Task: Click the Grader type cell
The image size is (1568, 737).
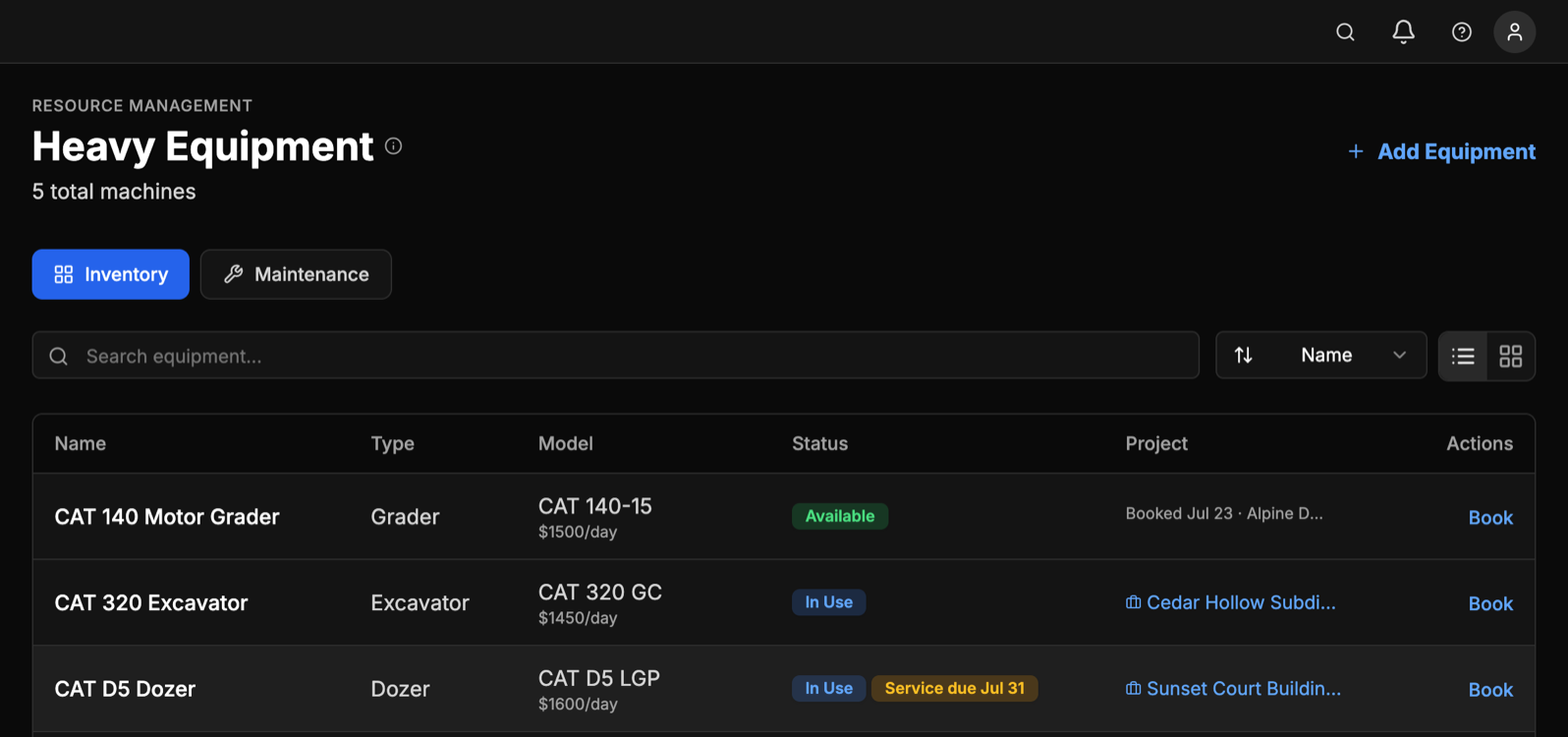Action: pyautogui.click(x=405, y=517)
